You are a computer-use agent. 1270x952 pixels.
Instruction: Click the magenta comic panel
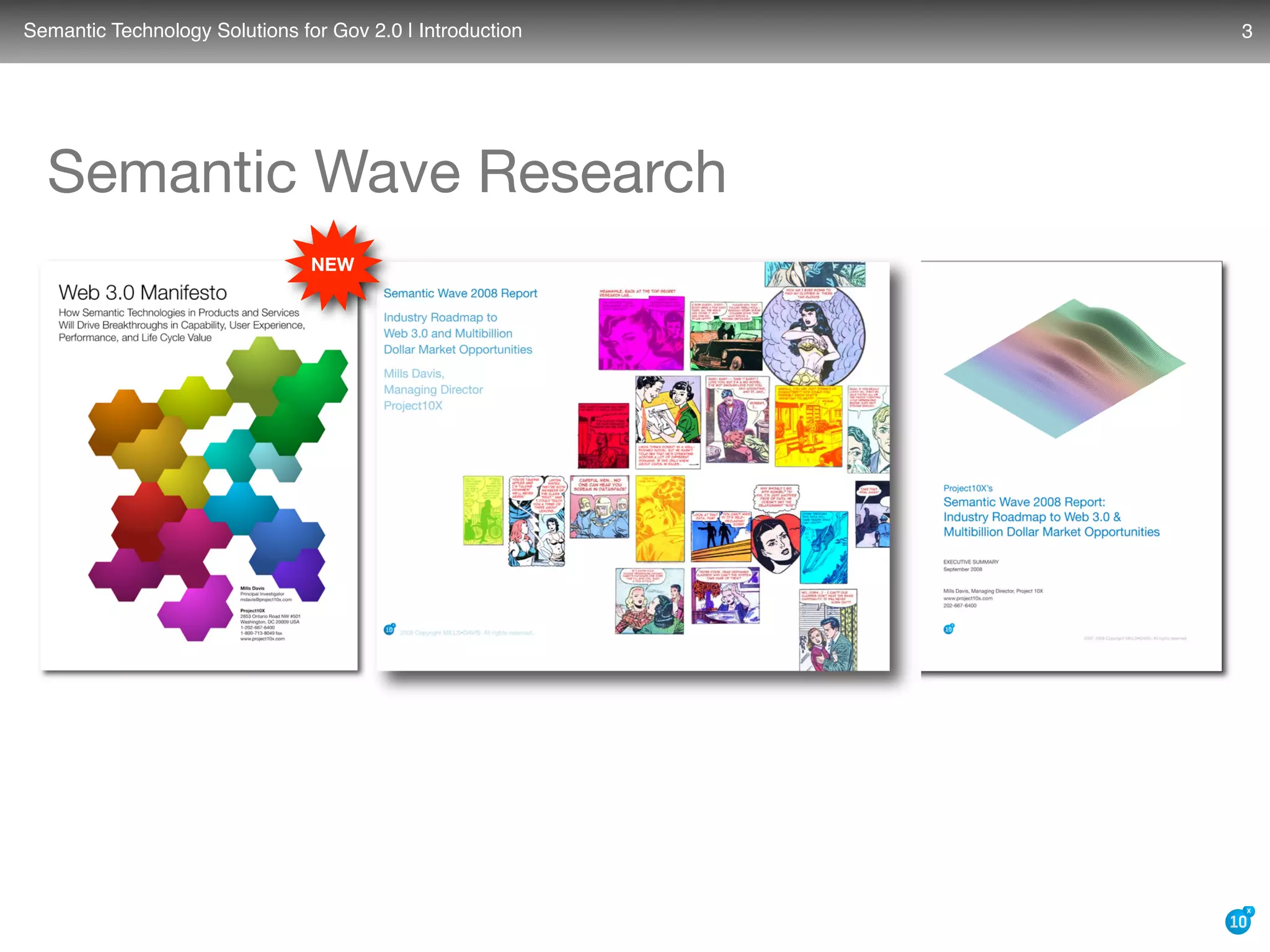(641, 333)
